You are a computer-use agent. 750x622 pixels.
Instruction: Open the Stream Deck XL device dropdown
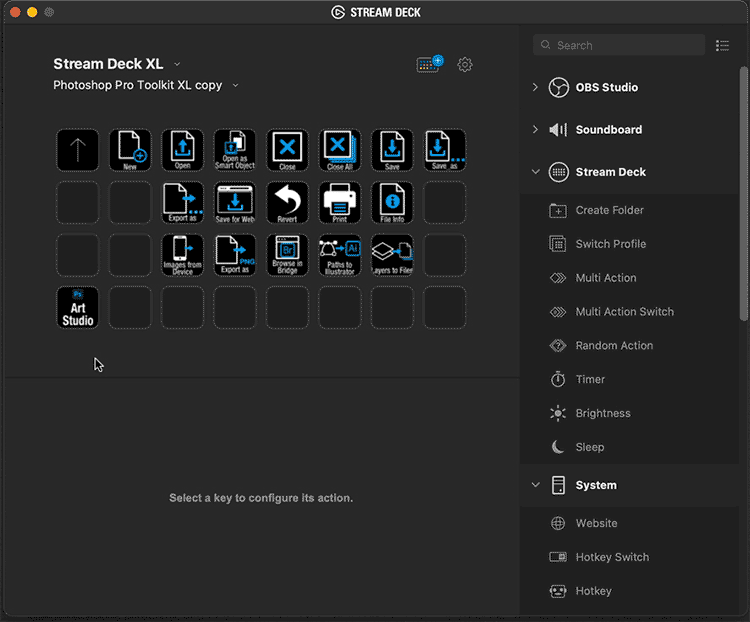coord(177,64)
